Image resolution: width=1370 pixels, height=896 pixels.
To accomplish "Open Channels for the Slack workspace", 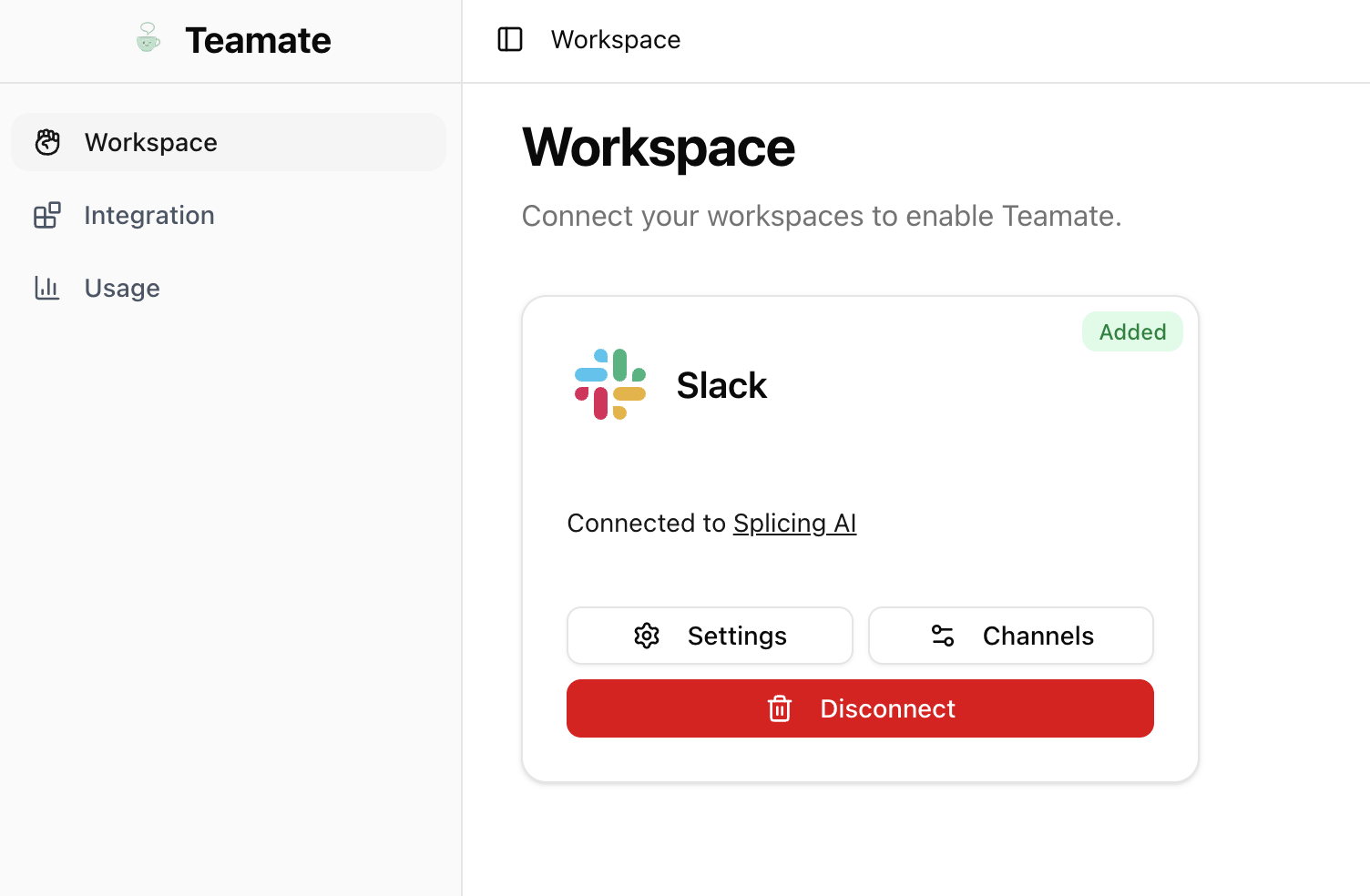I will coord(1010,636).
